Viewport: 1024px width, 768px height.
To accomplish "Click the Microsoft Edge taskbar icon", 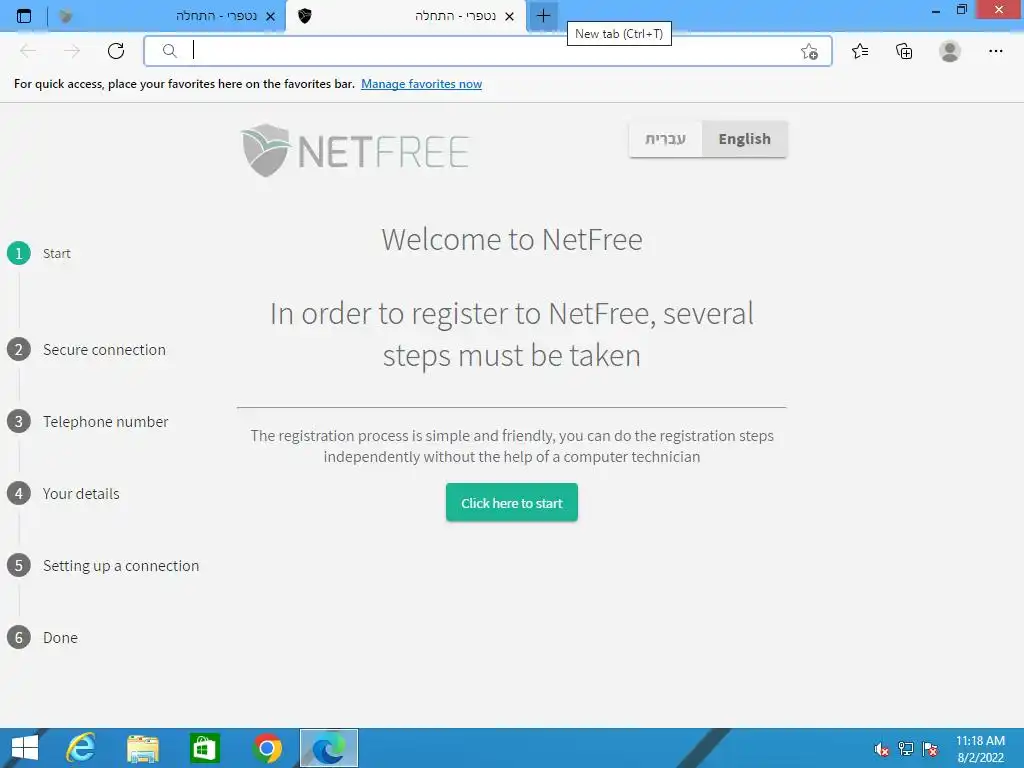I will click(x=328, y=748).
